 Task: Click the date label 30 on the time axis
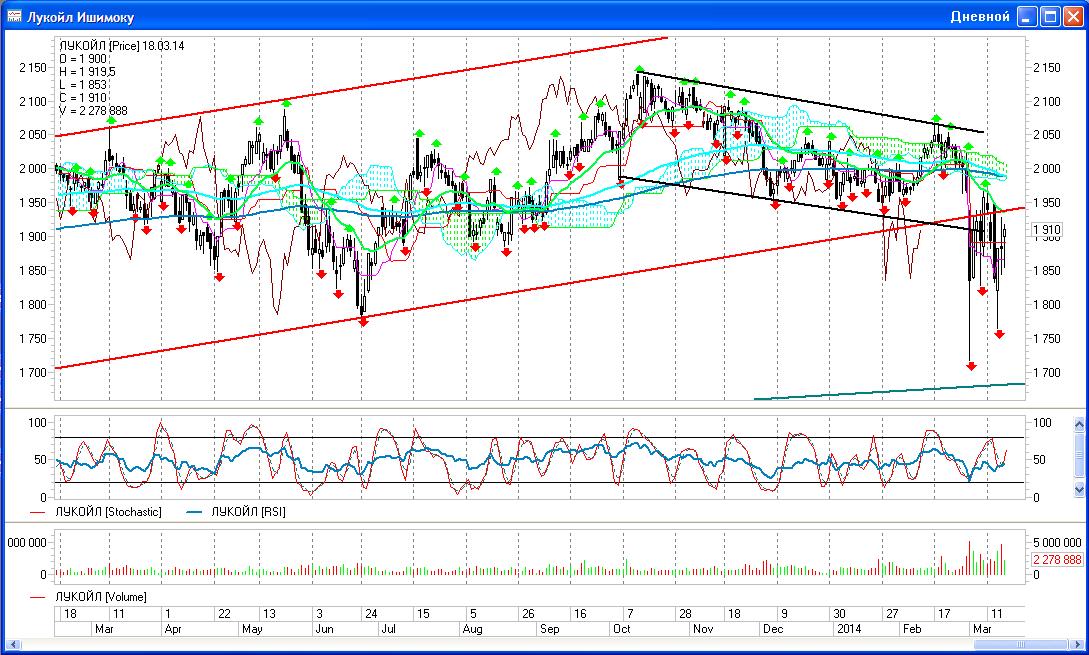(840, 614)
